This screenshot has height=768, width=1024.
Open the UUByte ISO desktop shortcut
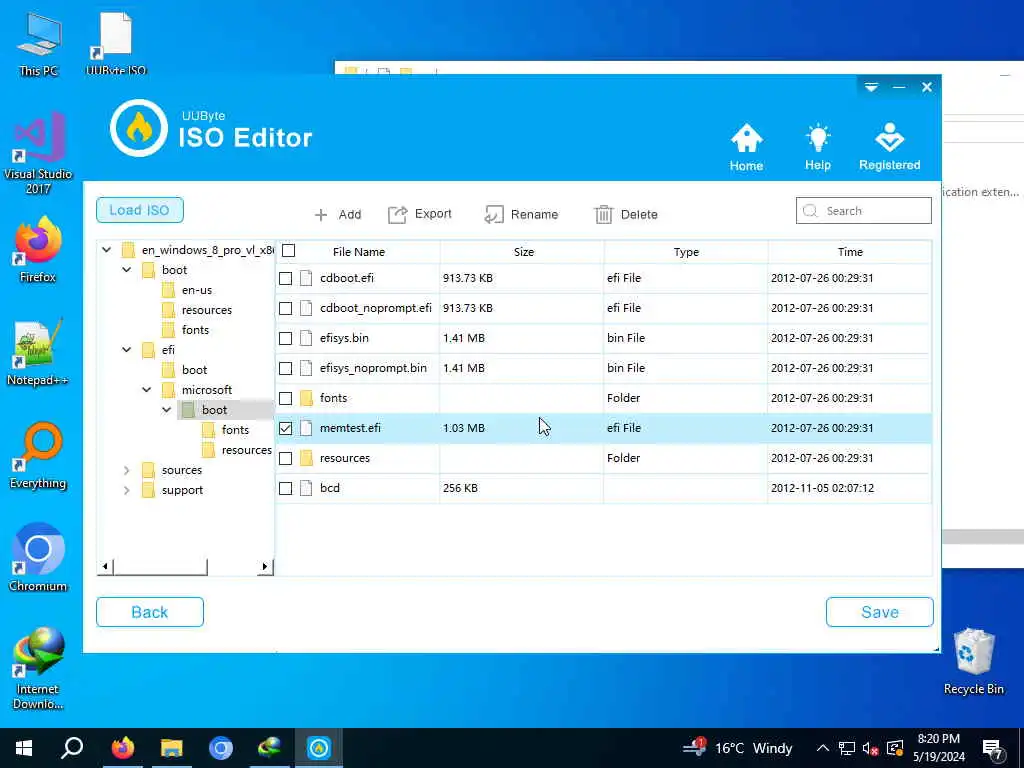coord(116,44)
